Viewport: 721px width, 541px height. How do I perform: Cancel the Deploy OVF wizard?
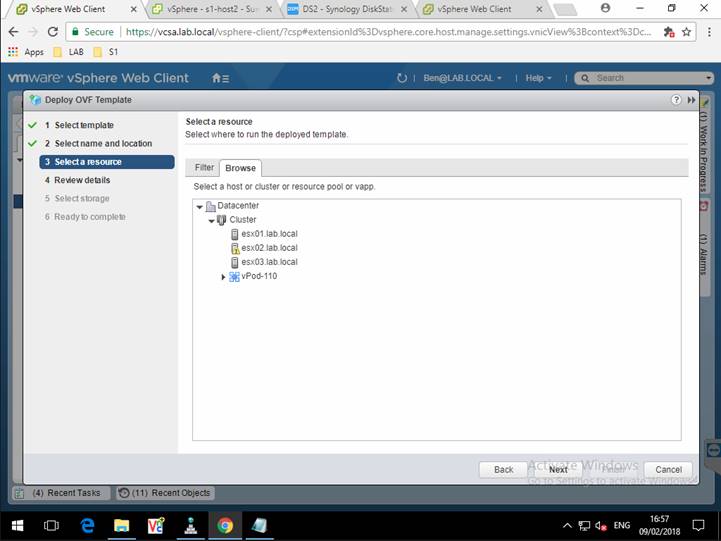point(668,469)
